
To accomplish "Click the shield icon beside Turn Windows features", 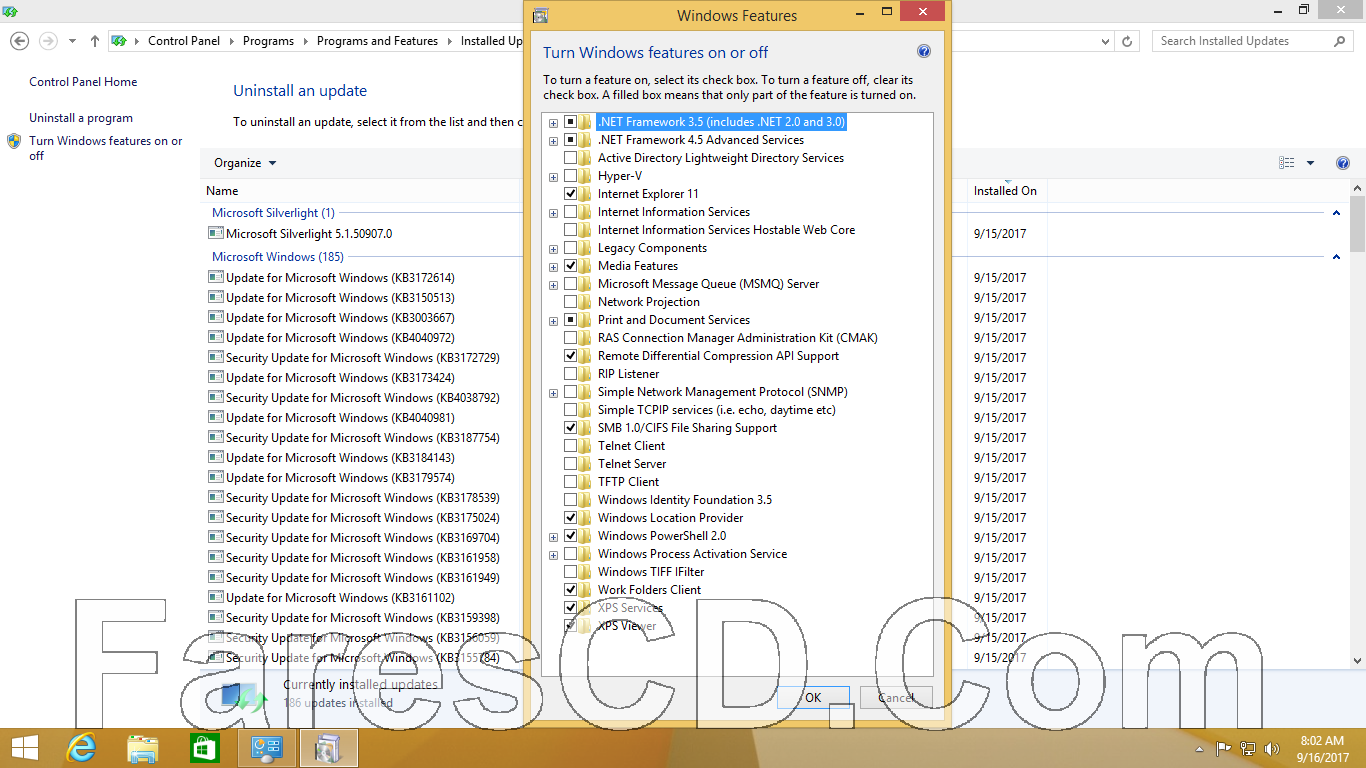I will tap(14, 141).
